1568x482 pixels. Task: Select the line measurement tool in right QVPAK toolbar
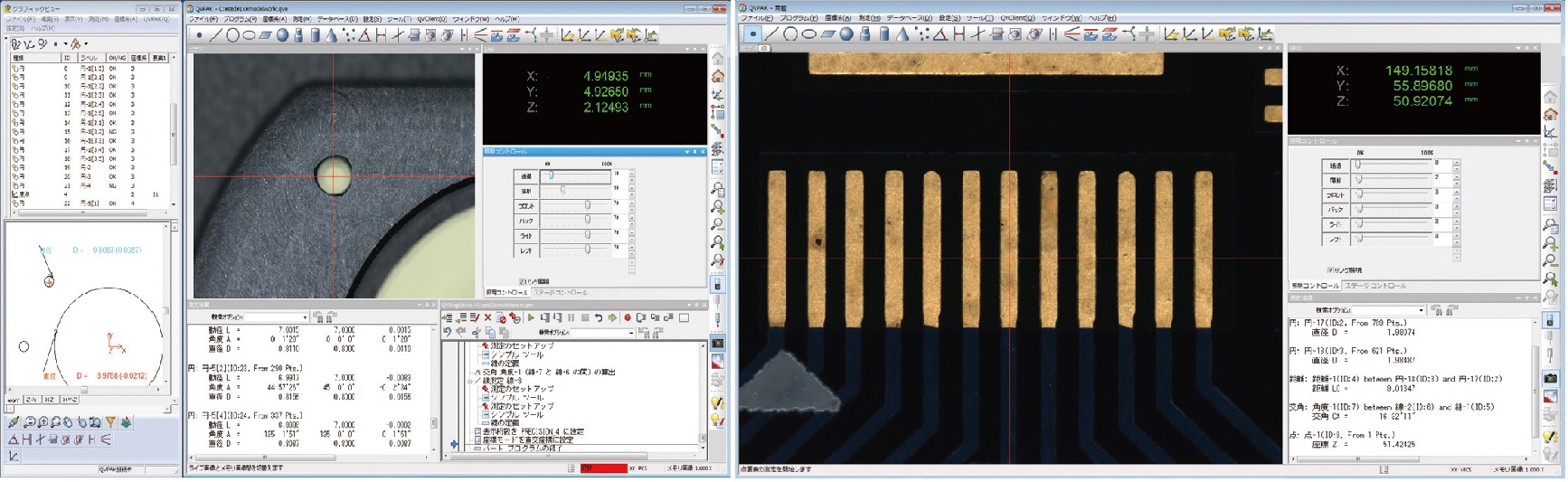(x=771, y=35)
